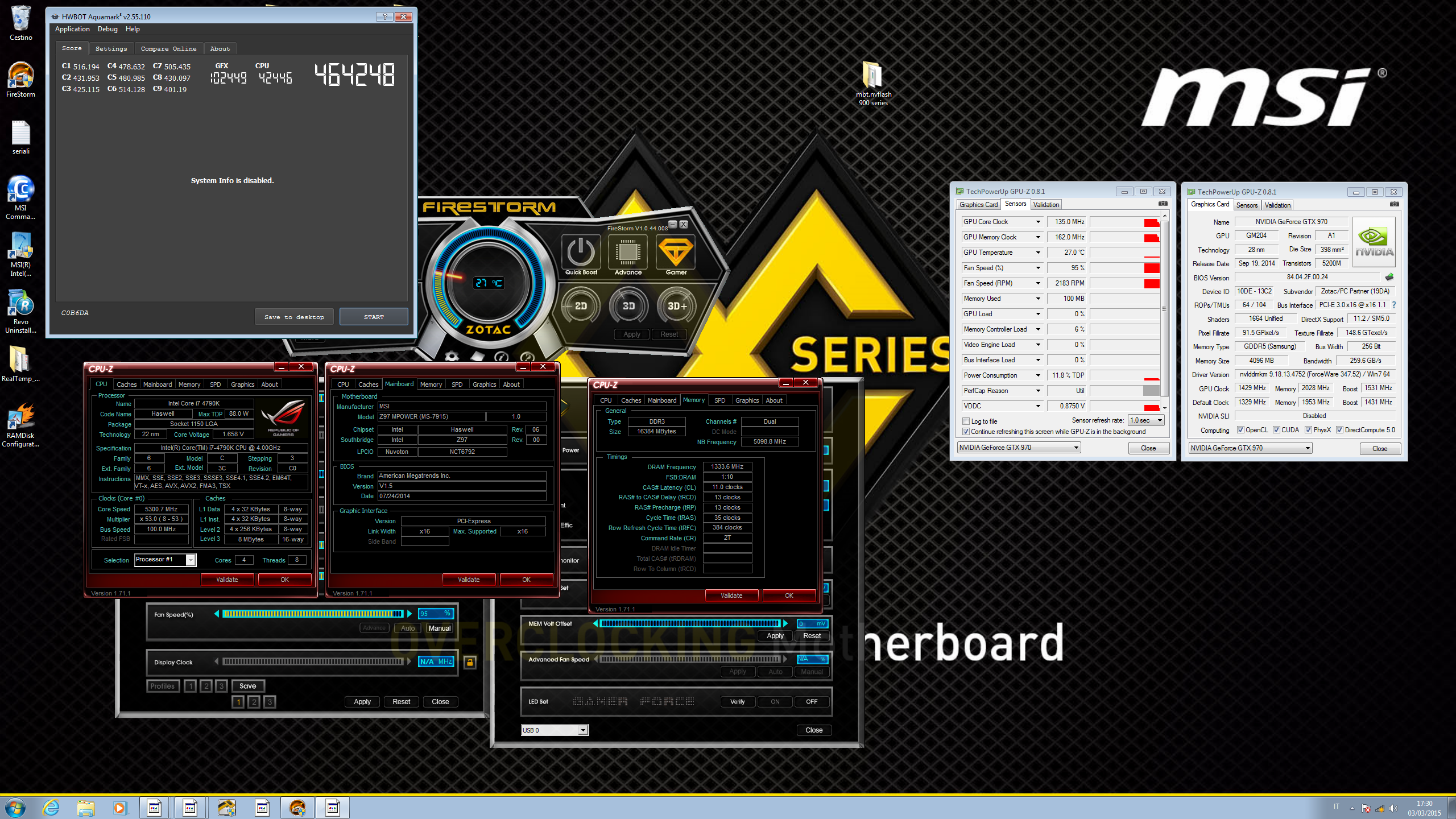1456x819 pixels.
Task: Click volume speaker icon in system tray
Action: [x=1393, y=808]
